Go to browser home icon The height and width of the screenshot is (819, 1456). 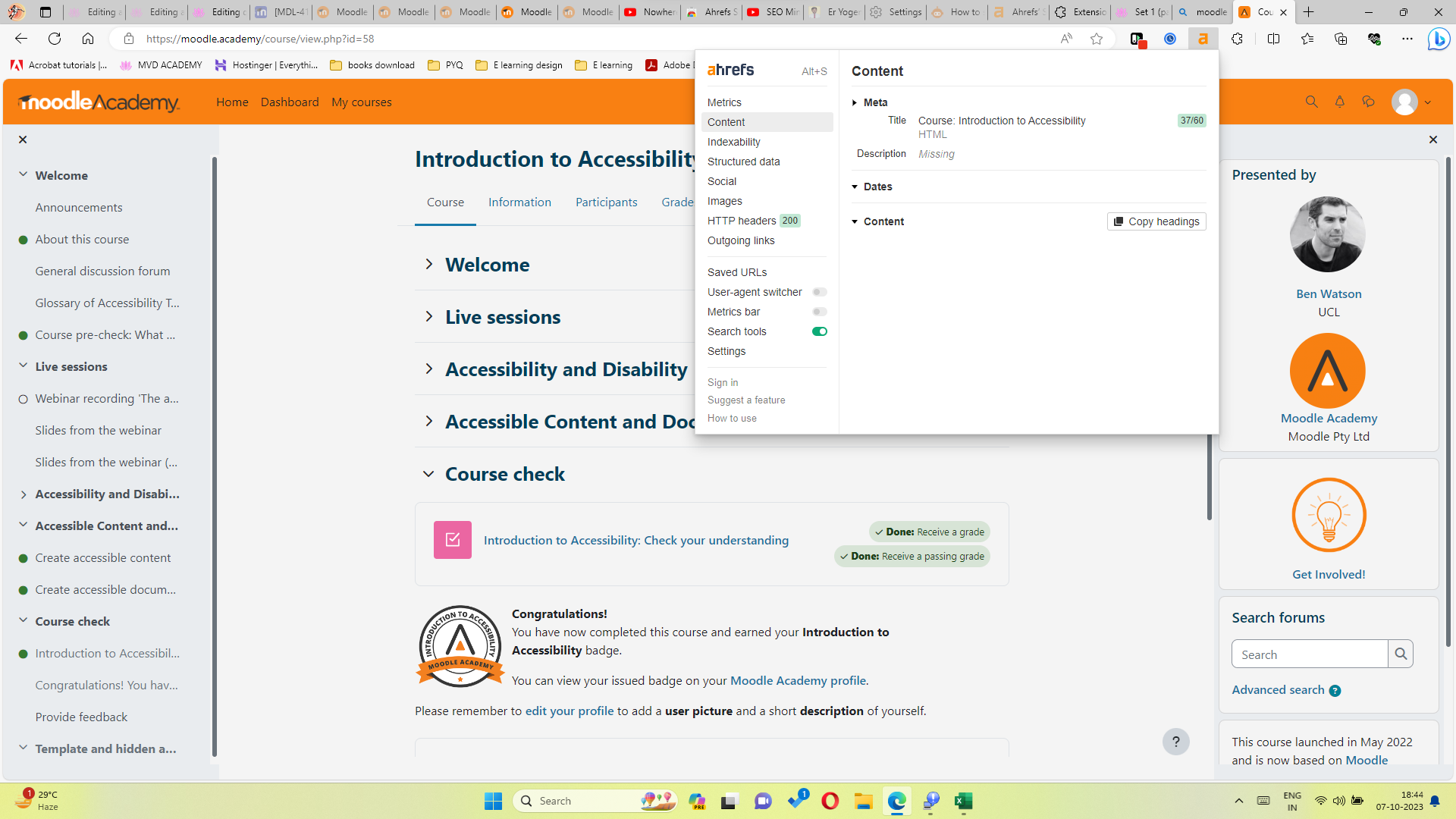tap(88, 39)
